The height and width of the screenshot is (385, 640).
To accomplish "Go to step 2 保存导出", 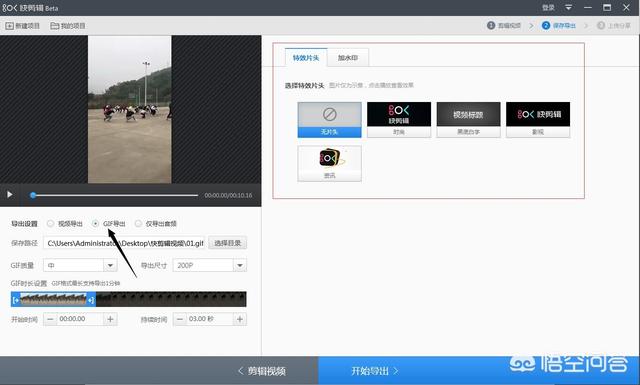I will coord(559,25).
